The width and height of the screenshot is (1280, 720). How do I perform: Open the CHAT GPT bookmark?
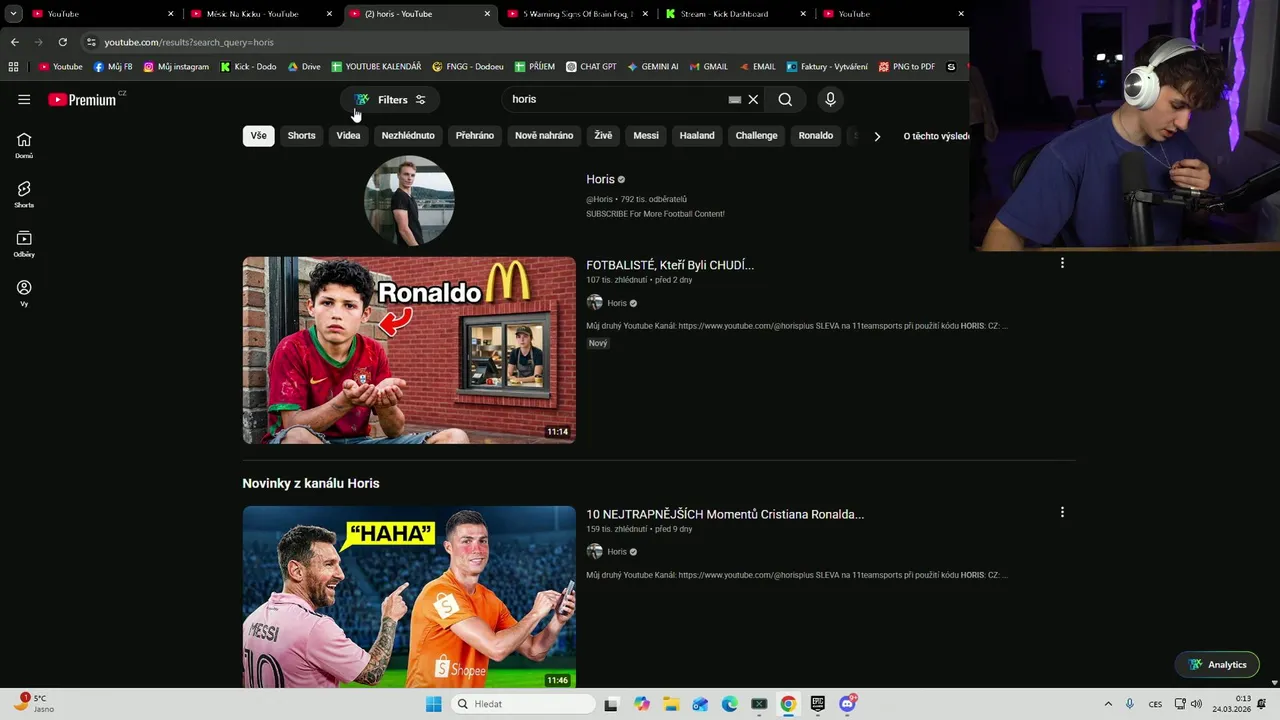(x=591, y=67)
